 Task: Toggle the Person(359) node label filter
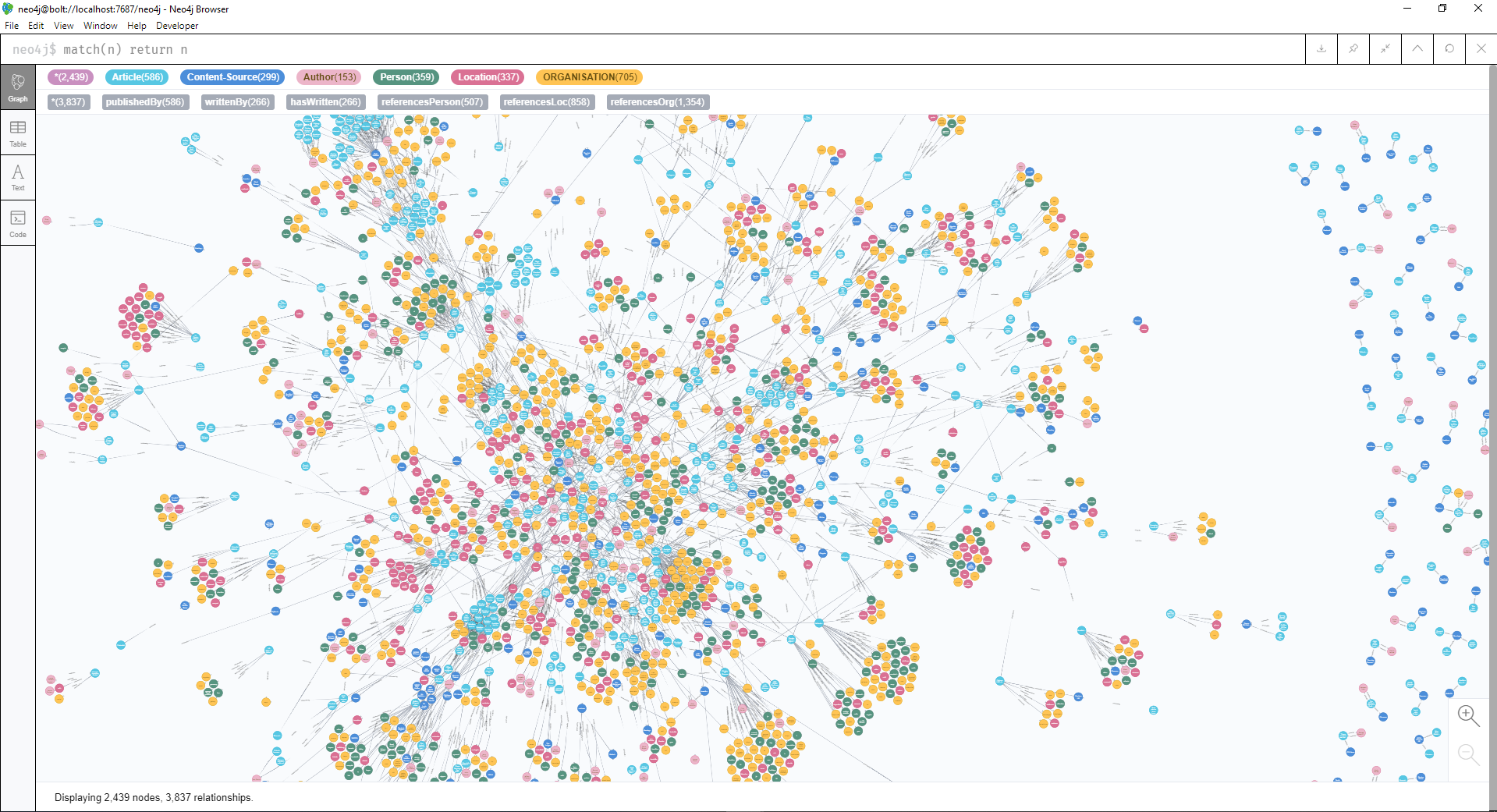tap(406, 77)
